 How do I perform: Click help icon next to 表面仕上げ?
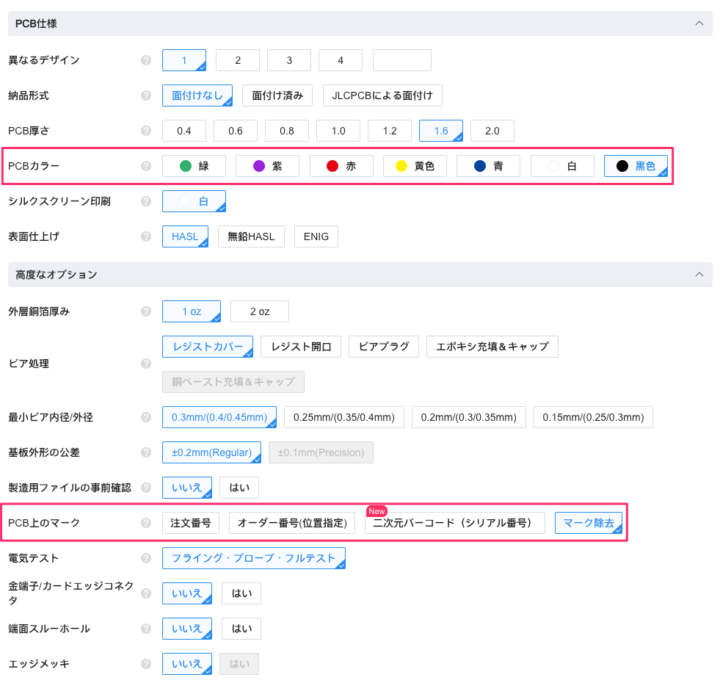point(146,237)
